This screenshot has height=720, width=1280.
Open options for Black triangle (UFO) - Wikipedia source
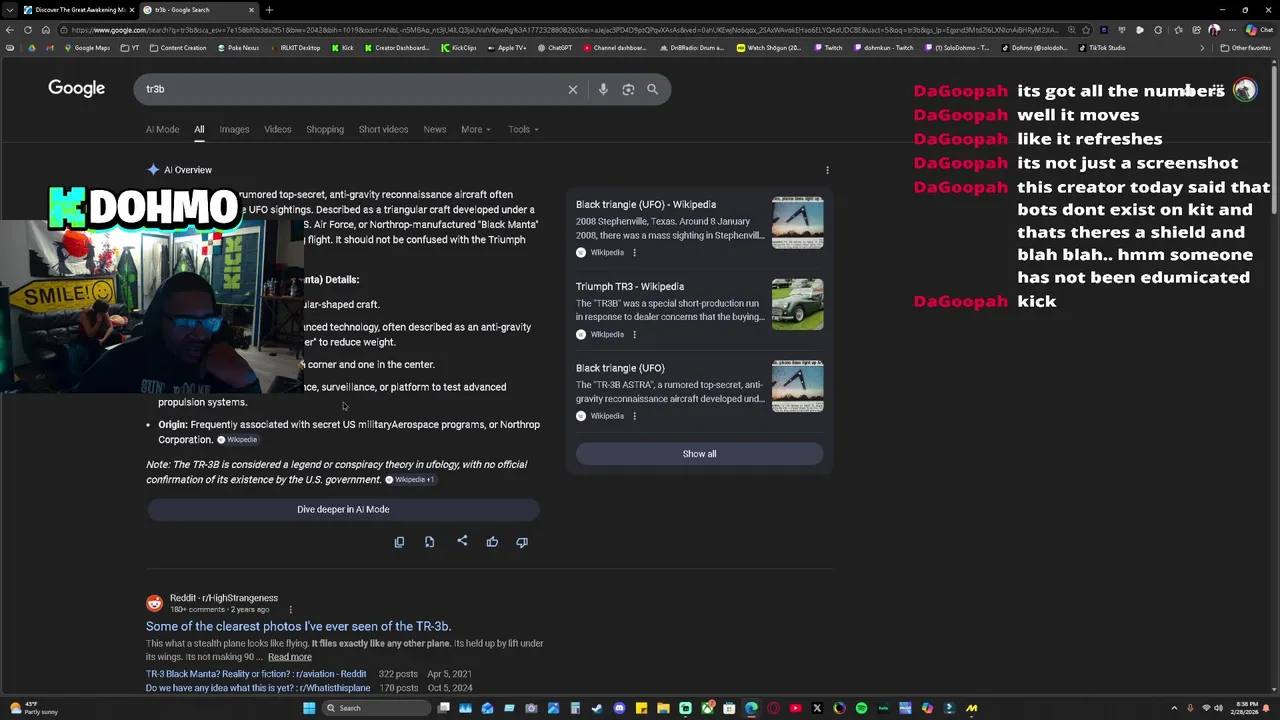(634, 253)
